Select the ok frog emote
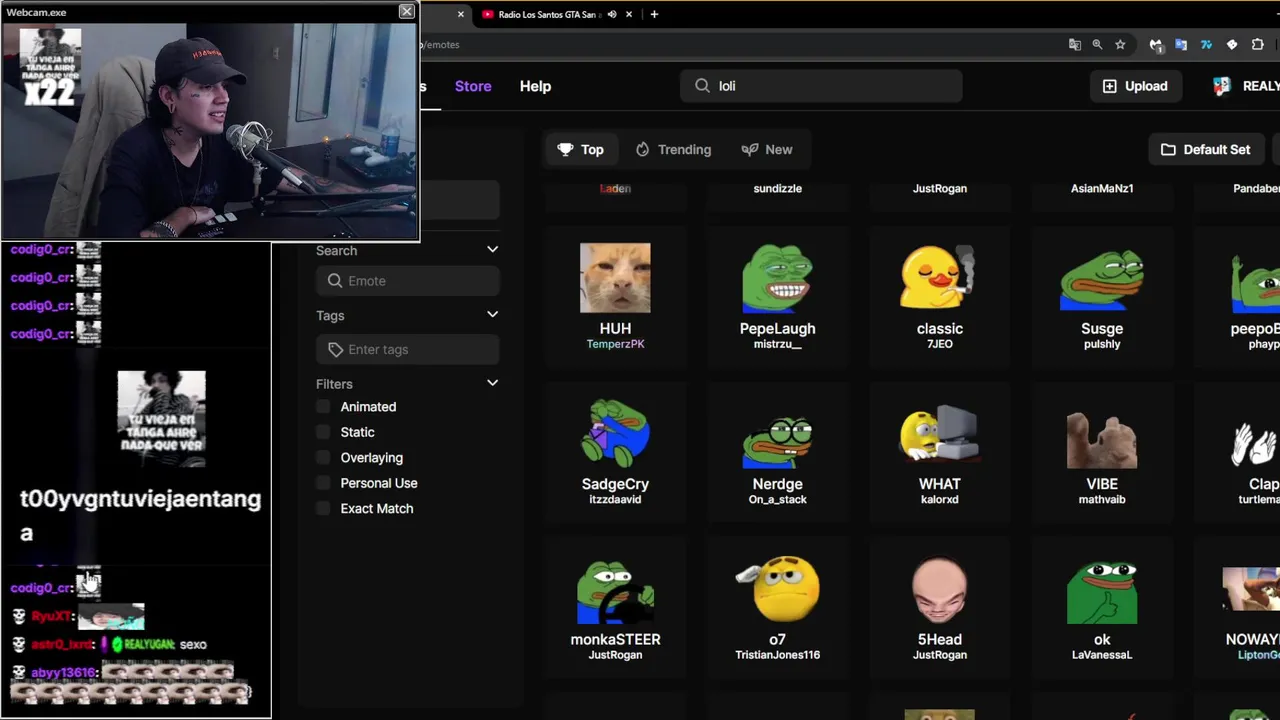The height and width of the screenshot is (720, 1280). [x=1102, y=592]
